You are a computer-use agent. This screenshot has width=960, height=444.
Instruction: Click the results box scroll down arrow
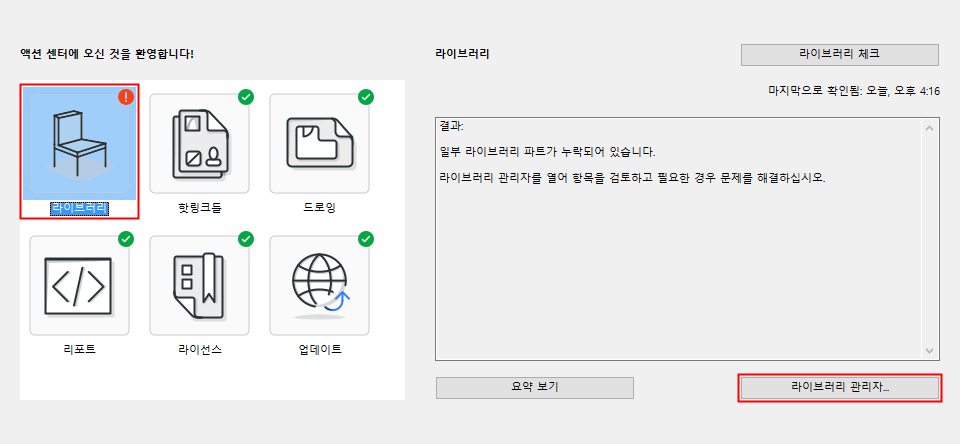(x=929, y=351)
